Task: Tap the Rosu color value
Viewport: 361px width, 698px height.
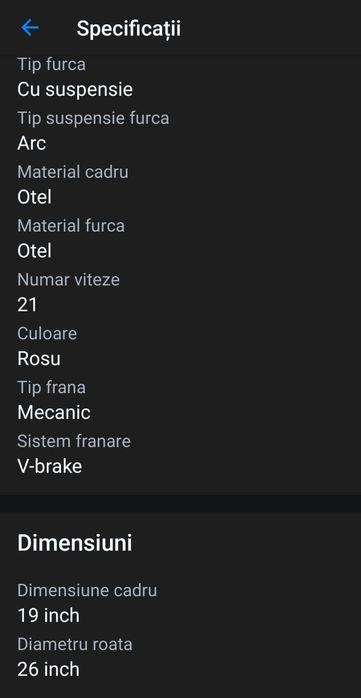Action: [39, 358]
